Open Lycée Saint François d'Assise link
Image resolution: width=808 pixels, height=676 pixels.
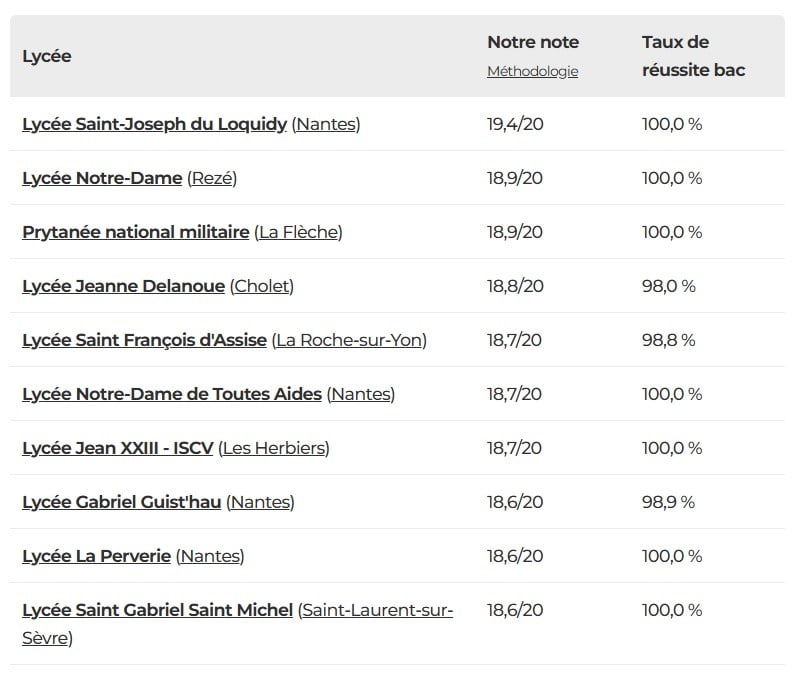pos(144,340)
